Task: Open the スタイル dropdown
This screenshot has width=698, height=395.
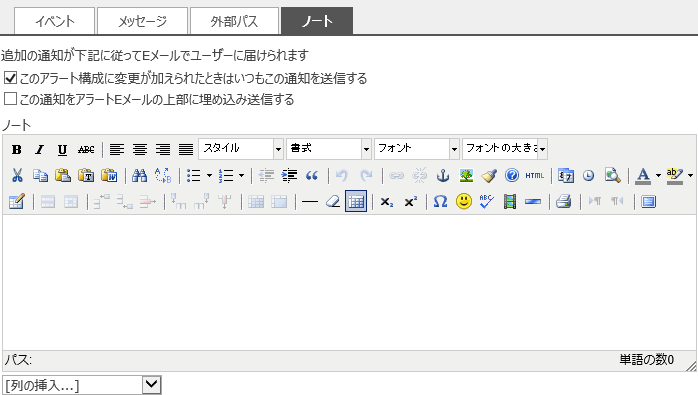Action: click(x=241, y=149)
